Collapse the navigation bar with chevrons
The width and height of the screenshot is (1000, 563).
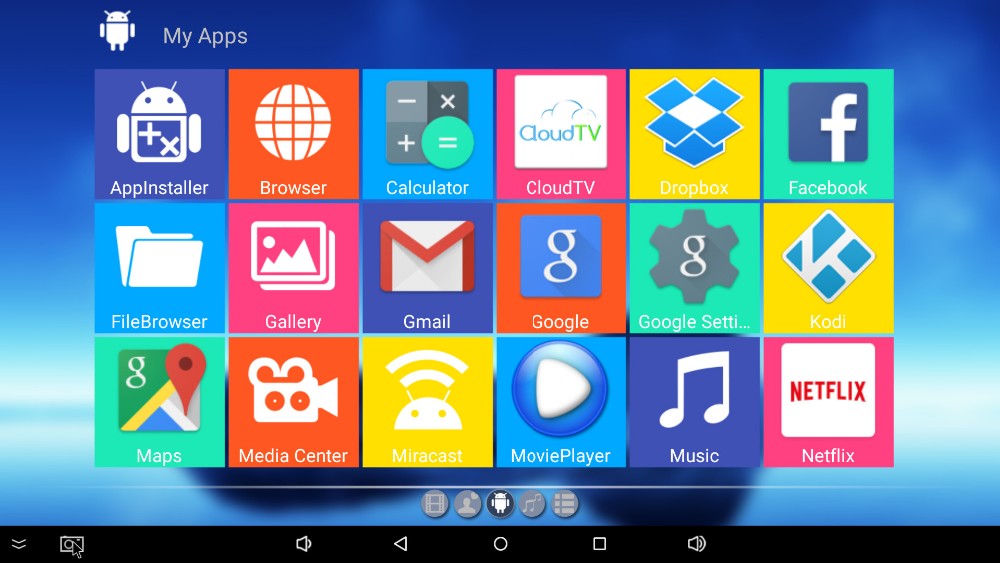(19, 544)
